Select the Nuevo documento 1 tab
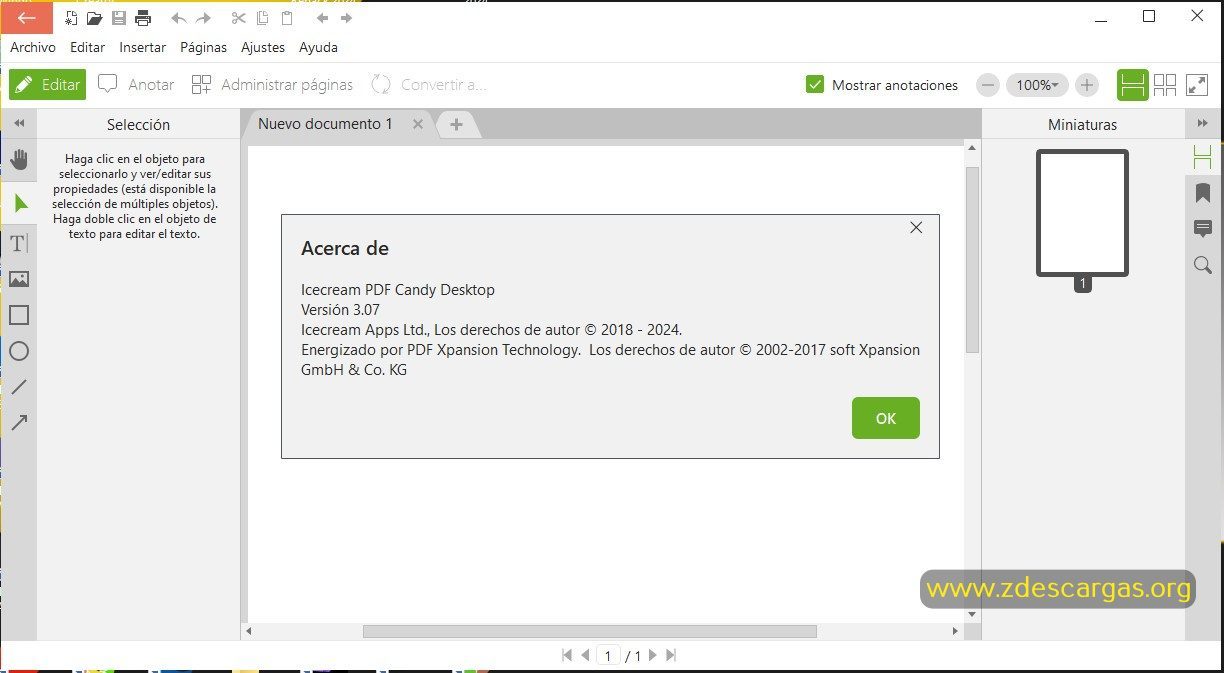Screen dimensions: 1224x673 coord(326,124)
